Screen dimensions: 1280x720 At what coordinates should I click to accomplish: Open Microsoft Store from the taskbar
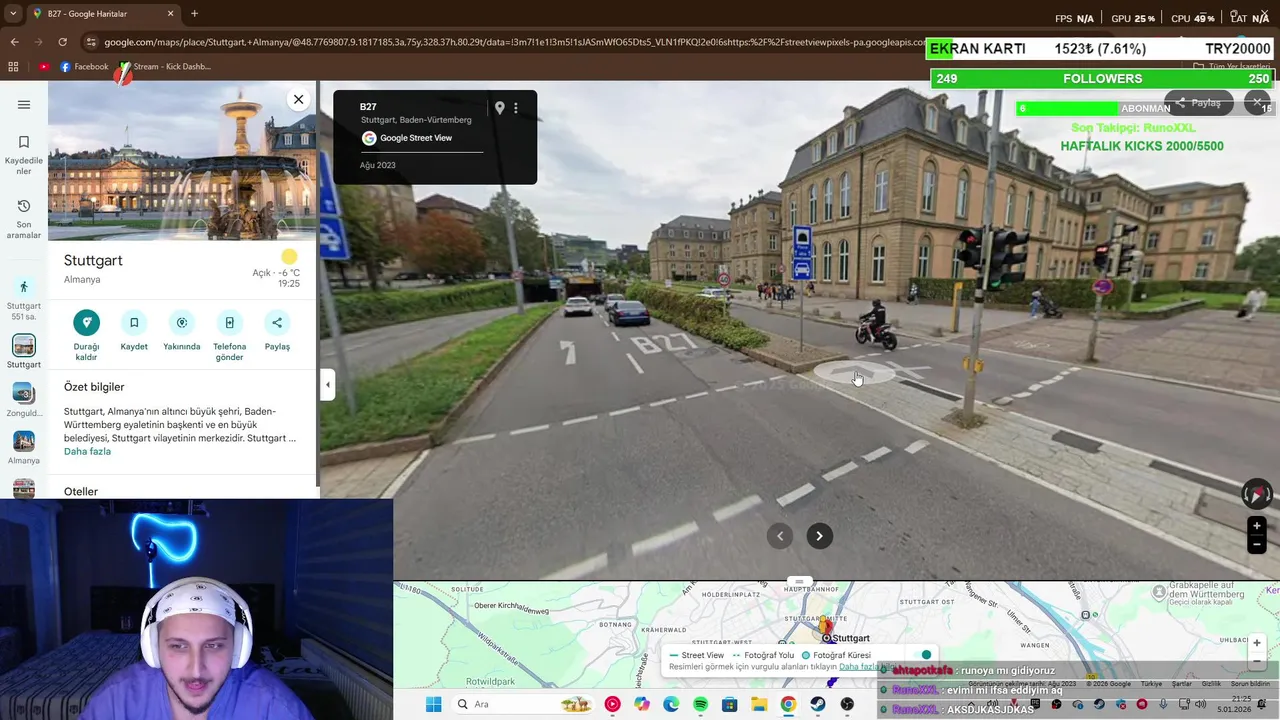729,704
